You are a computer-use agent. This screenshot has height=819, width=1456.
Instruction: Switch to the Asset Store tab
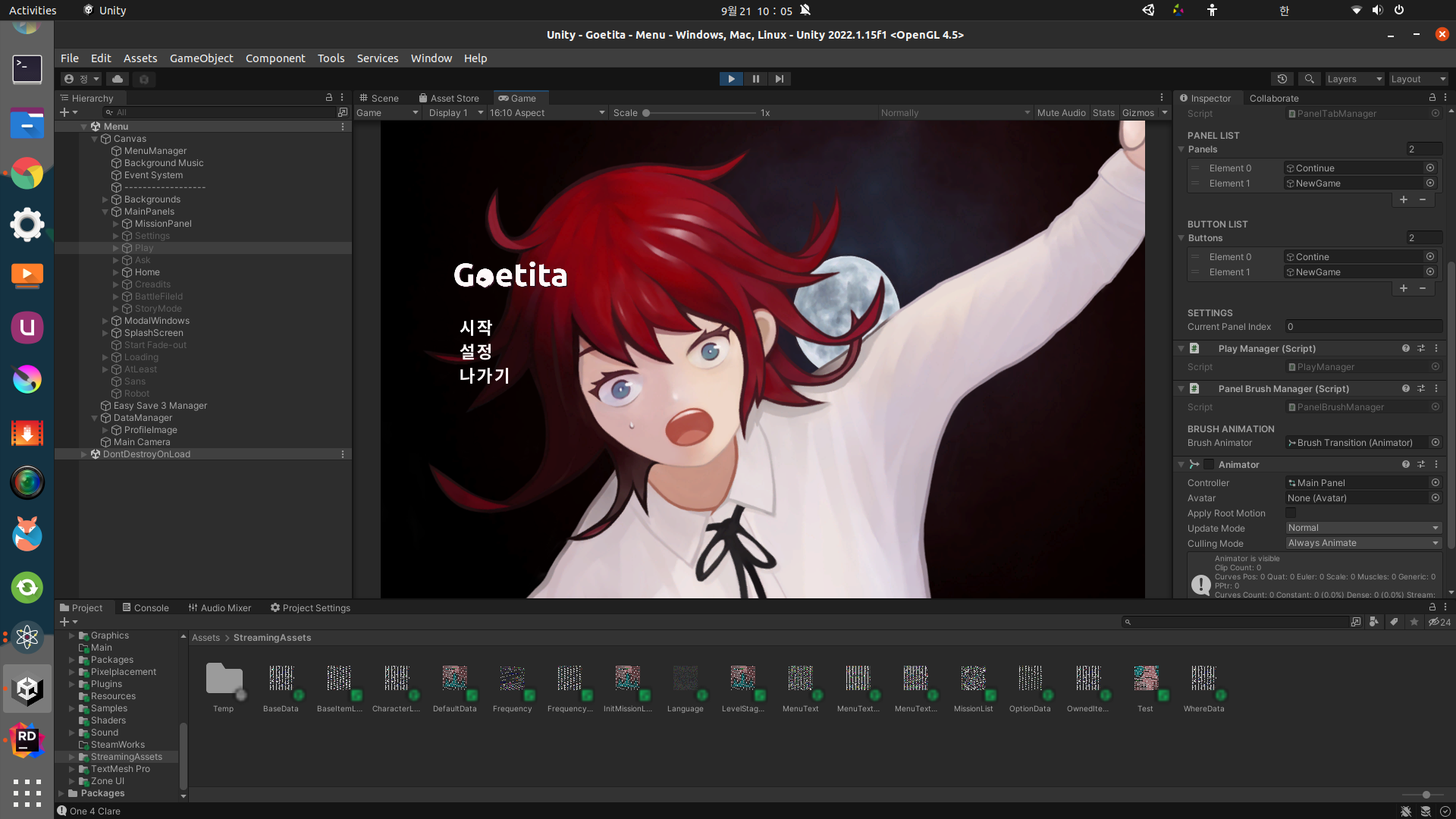[449, 98]
